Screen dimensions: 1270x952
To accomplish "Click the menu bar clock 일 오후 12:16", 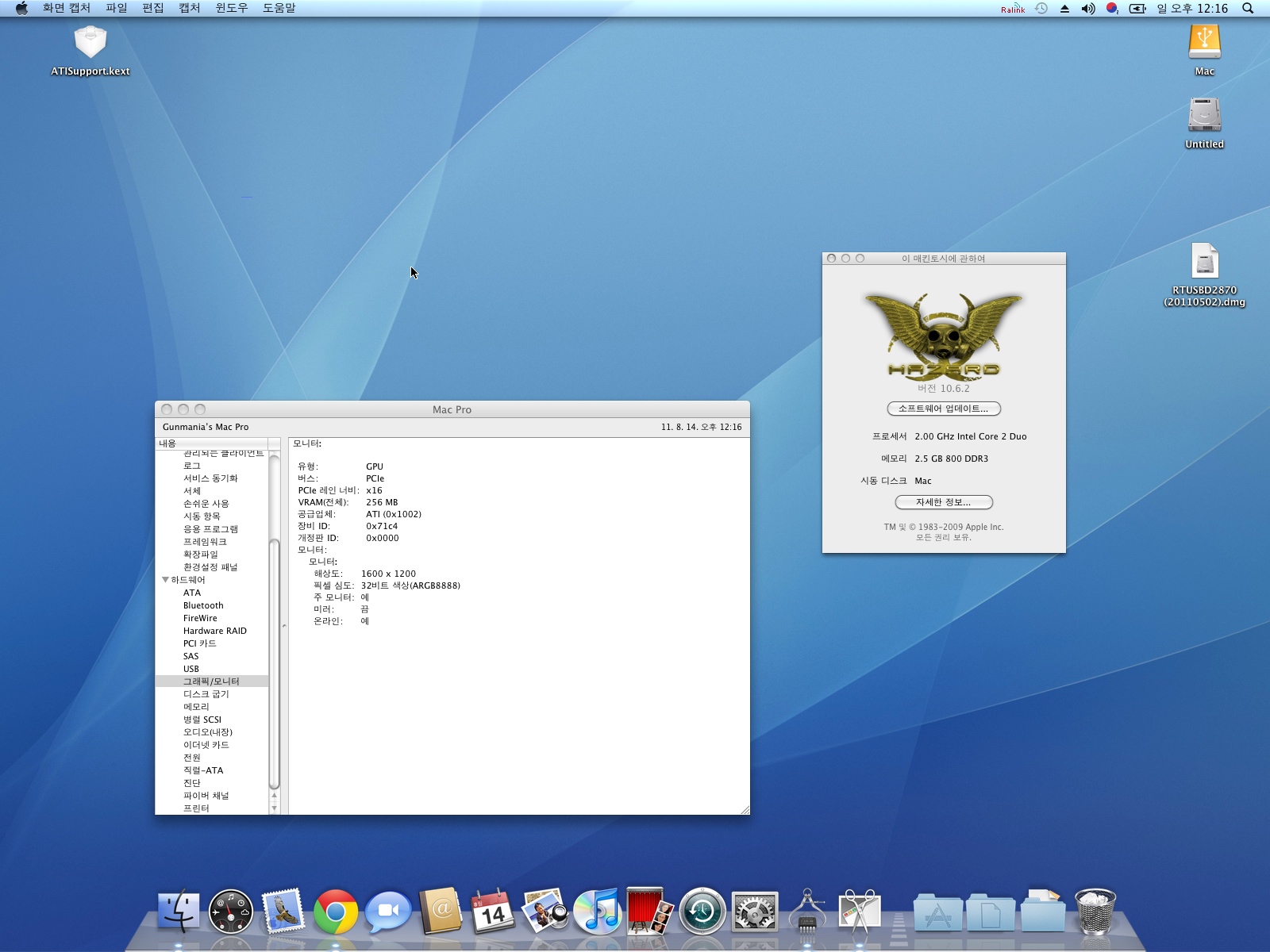I will (x=1192, y=8).
